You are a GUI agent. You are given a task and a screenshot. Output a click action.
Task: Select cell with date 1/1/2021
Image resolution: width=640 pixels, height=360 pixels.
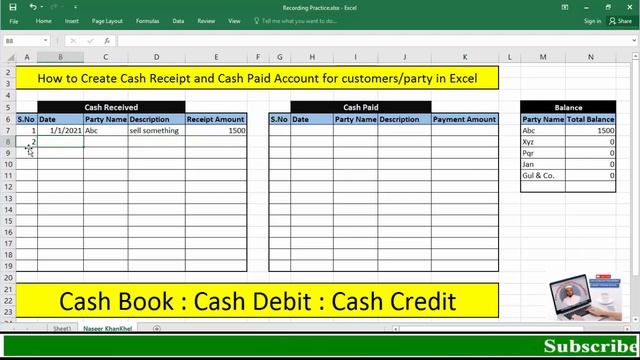tap(60, 131)
